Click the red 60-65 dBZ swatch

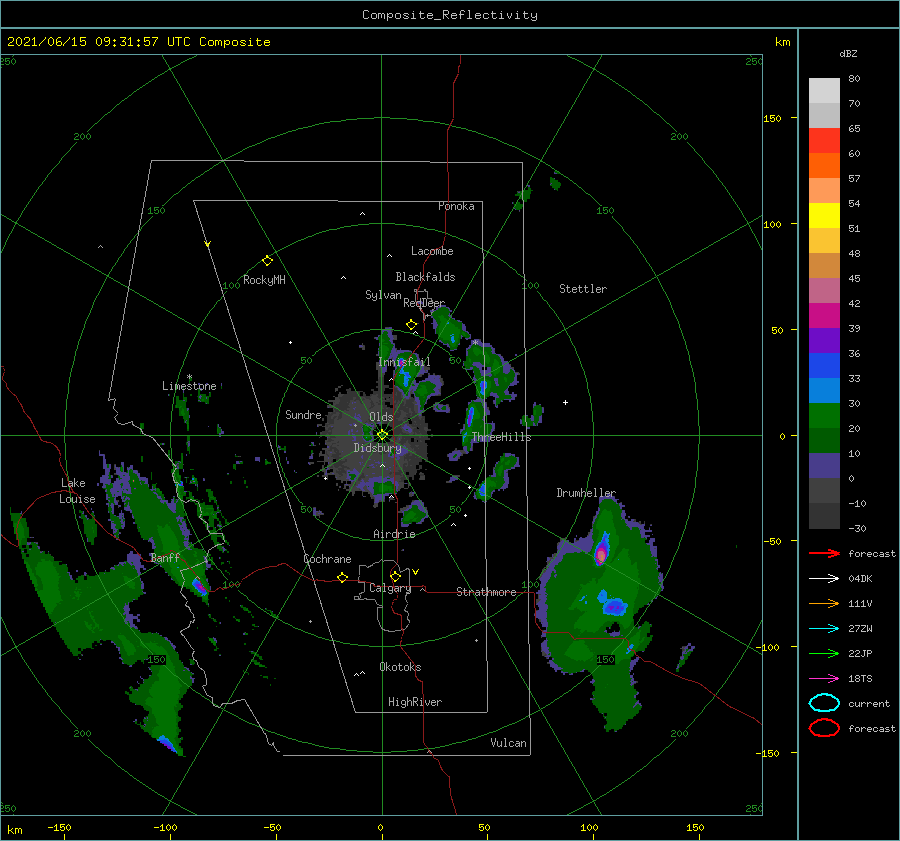tap(824, 141)
